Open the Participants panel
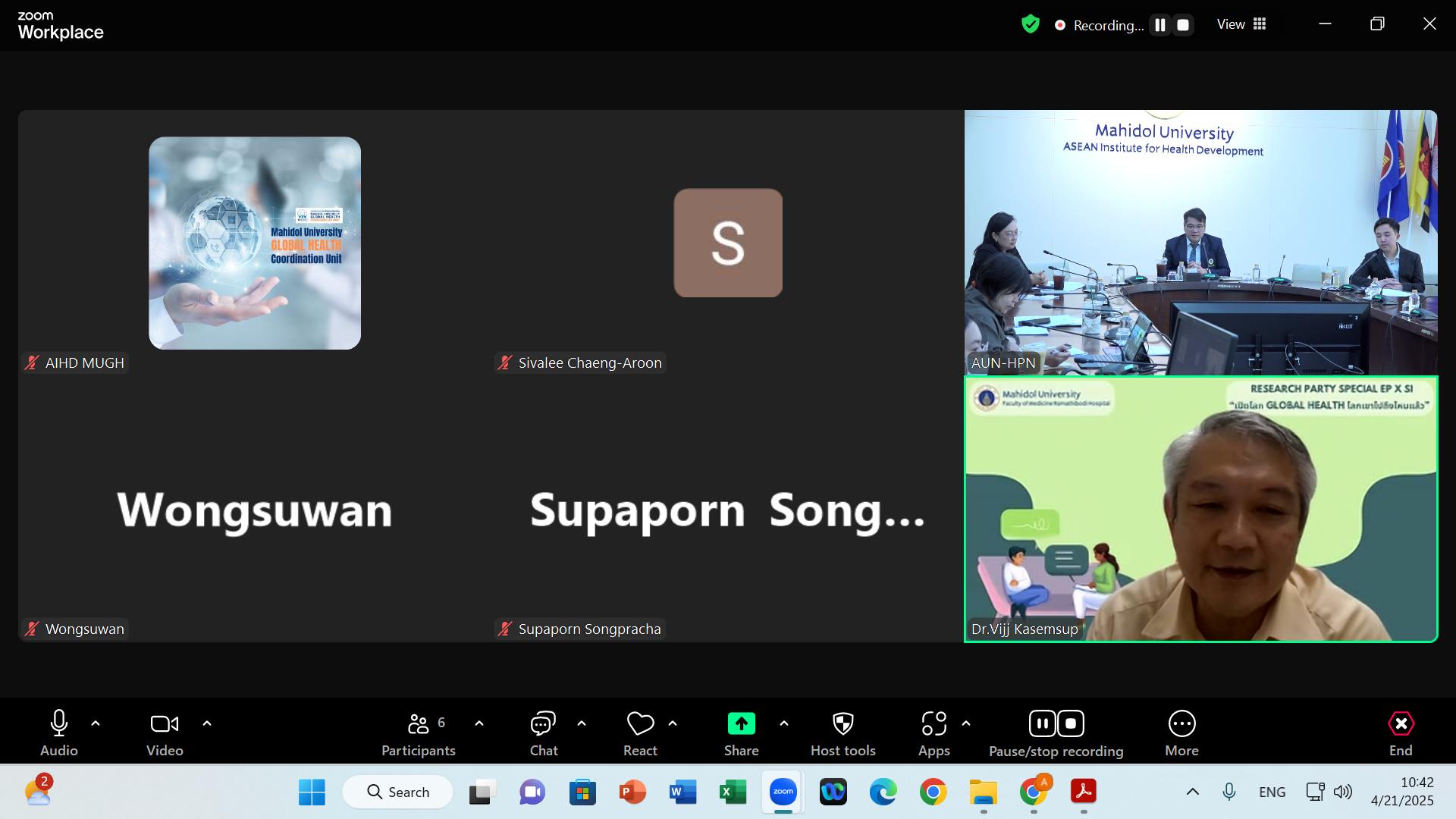The width and height of the screenshot is (1456, 819). pos(418,733)
